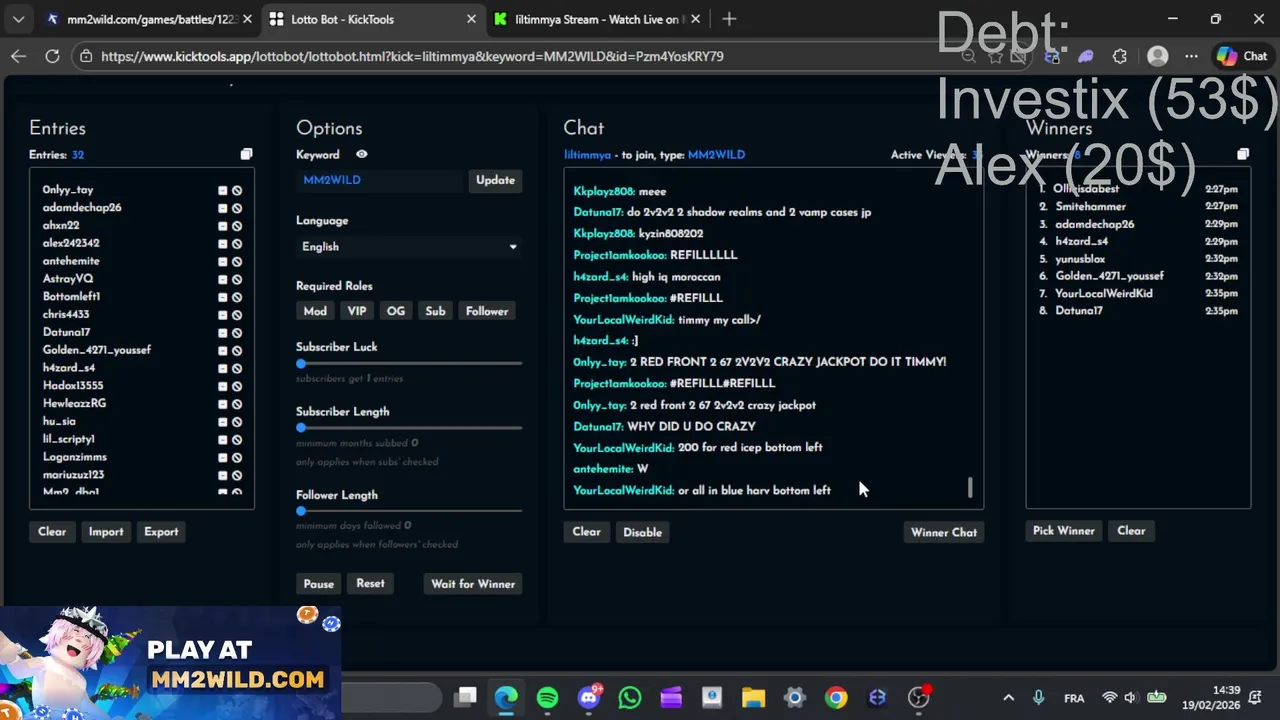1280x720 pixels.
Task: Remove ahxn22 using its ban icon
Action: 237,226
